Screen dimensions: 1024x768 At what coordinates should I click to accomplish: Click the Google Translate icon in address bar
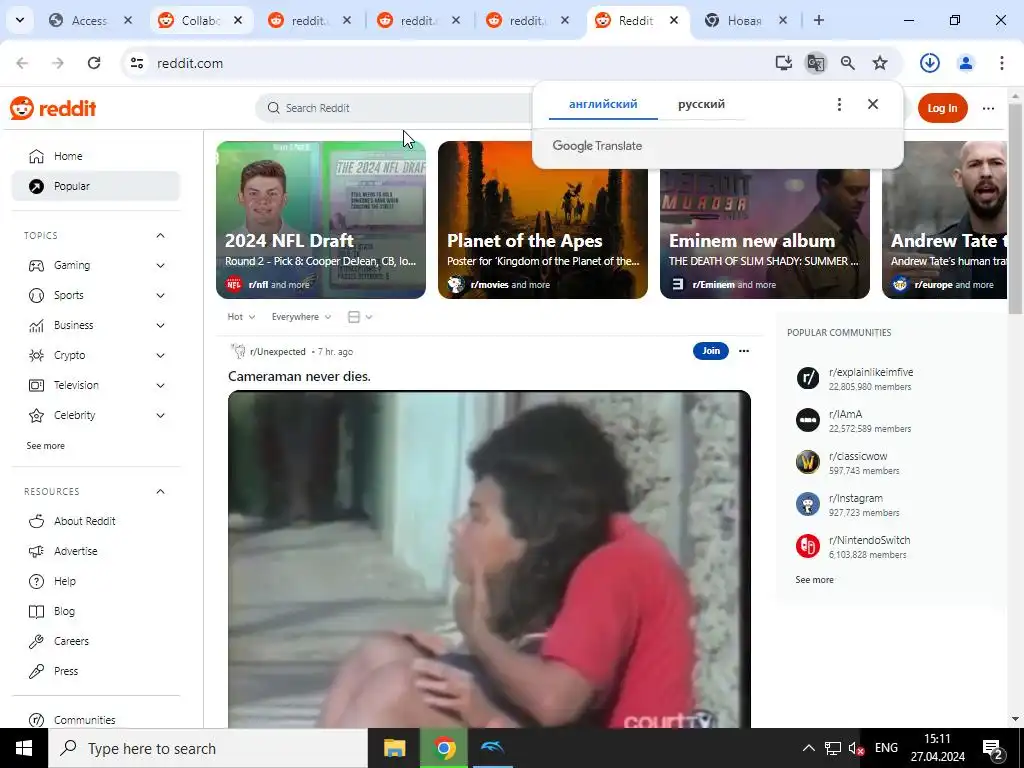[816, 63]
